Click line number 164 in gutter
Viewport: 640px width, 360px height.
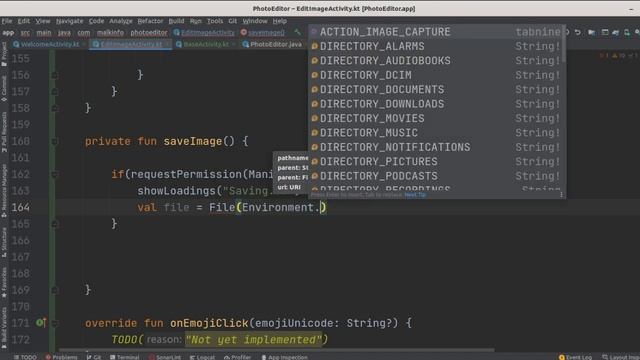(x=20, y=207)
